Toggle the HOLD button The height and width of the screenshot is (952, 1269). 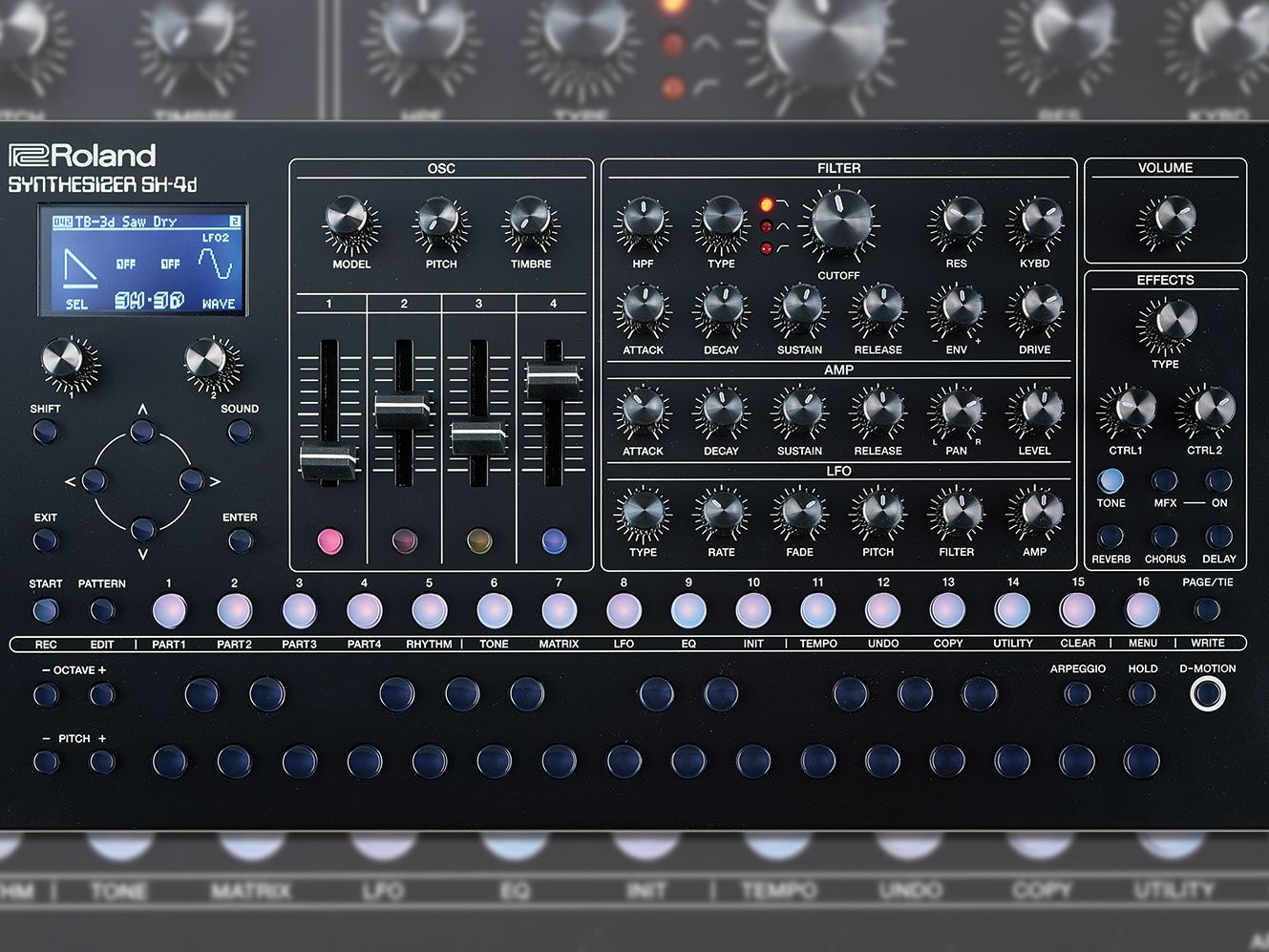1142,694
